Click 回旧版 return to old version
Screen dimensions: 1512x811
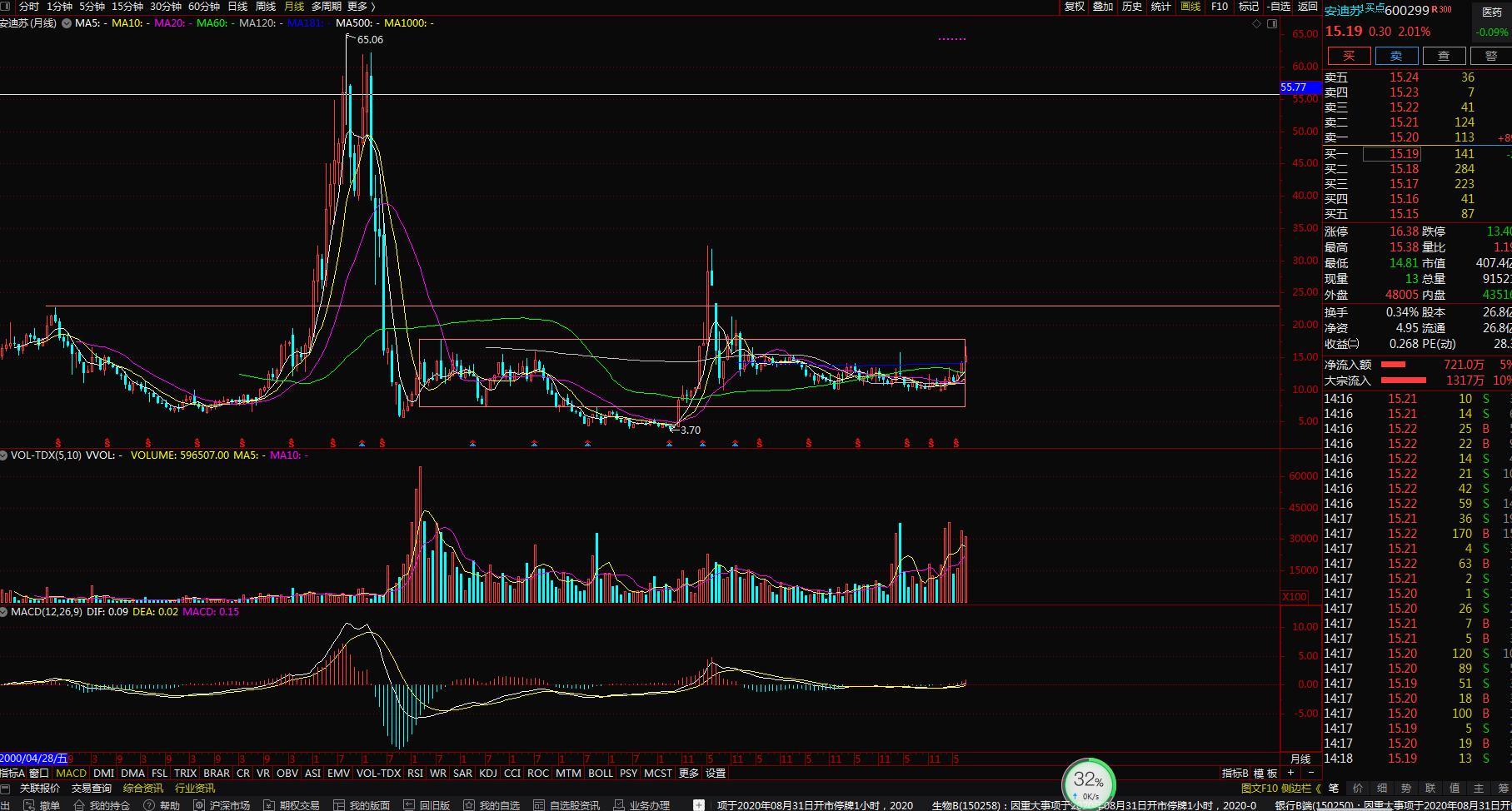427,805
